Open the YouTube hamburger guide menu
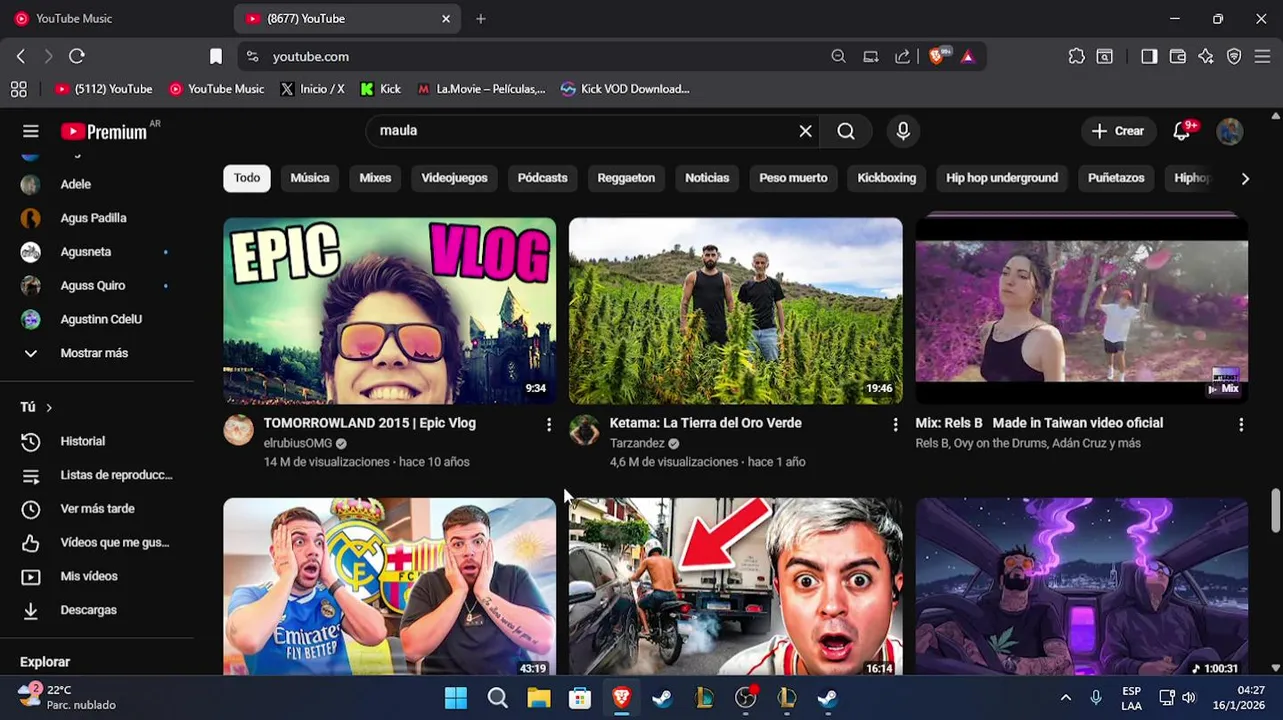 coord(31,131)
